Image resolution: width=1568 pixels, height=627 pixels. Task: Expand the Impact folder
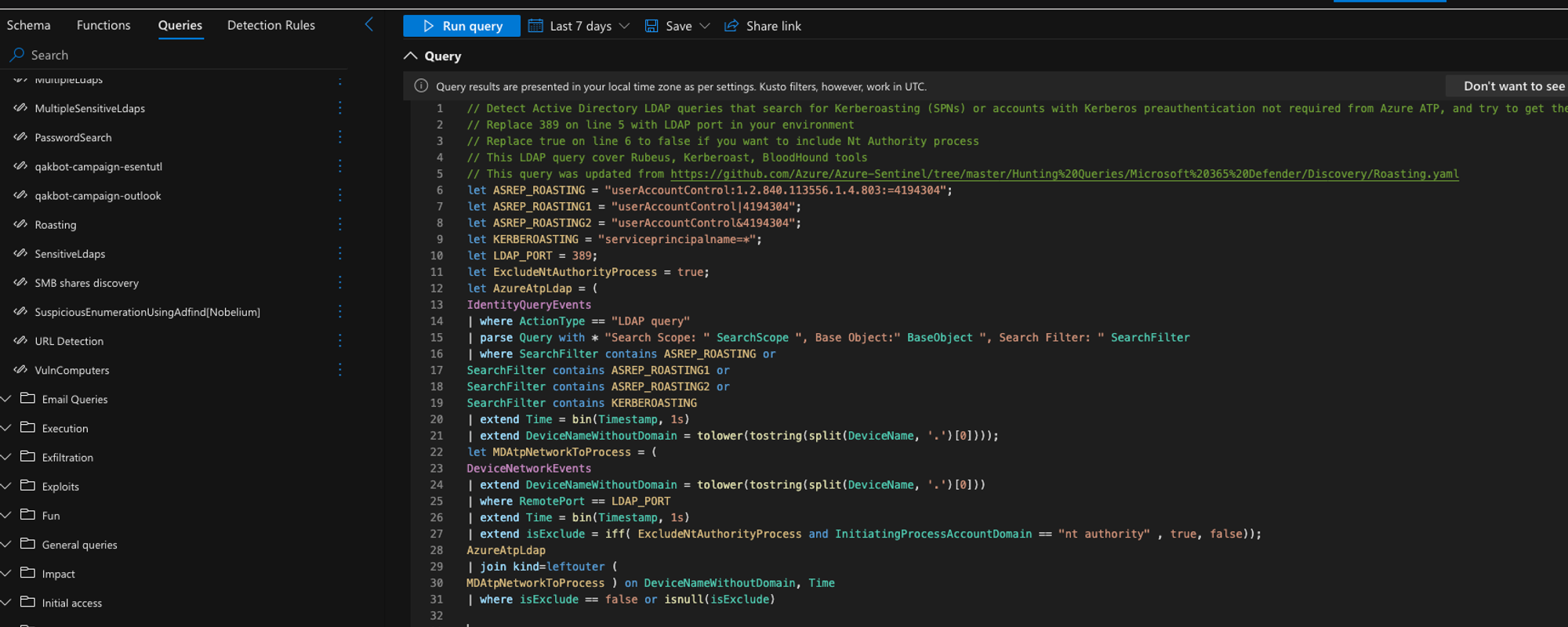click(6, 573)
